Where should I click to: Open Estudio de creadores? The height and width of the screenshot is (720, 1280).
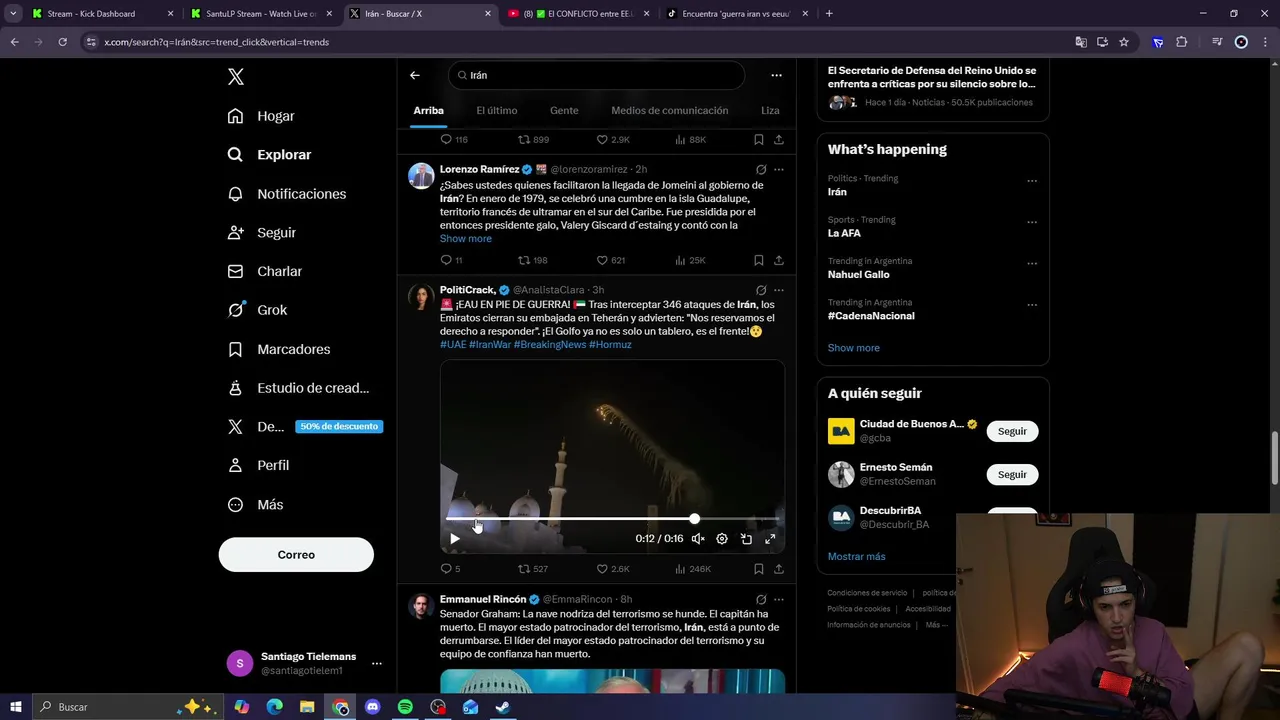[x=298, y=388]
